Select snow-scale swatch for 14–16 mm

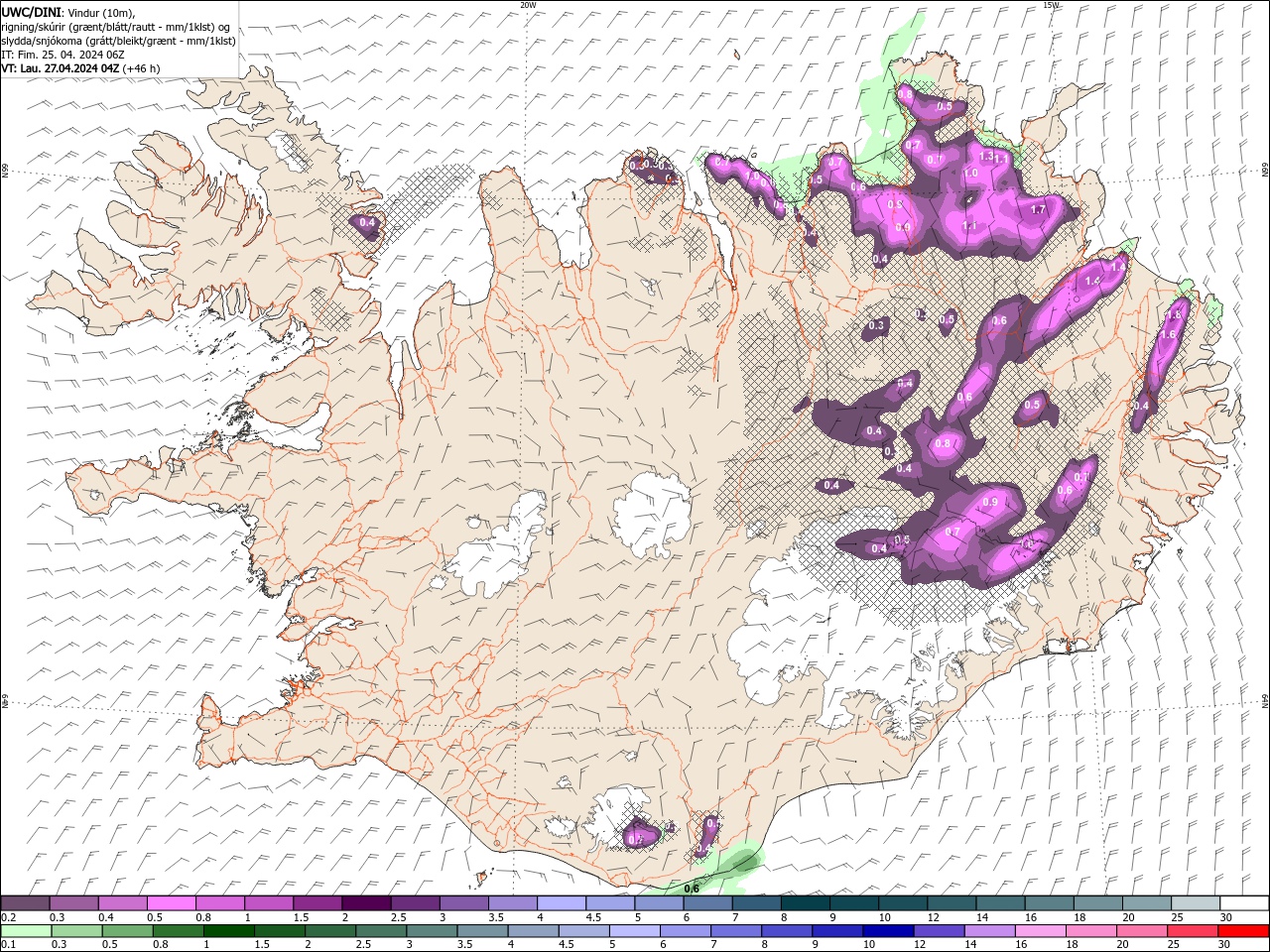(x=999, y=903)
